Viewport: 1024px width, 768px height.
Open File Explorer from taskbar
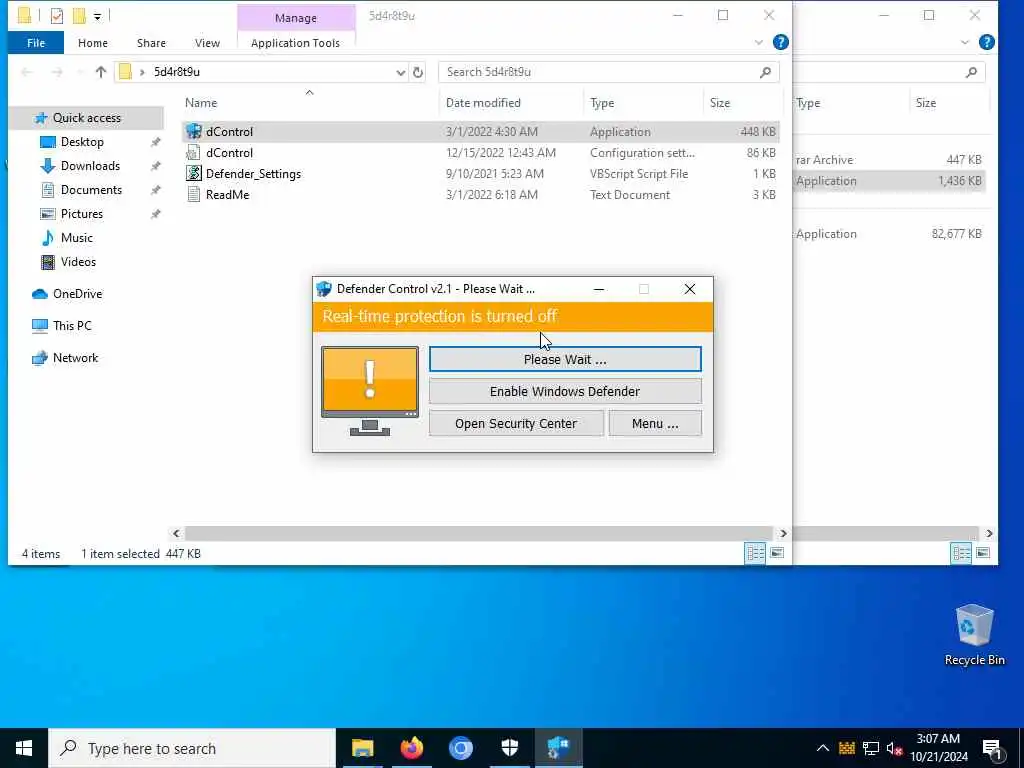pyautogui.click(x=362, y=748)
